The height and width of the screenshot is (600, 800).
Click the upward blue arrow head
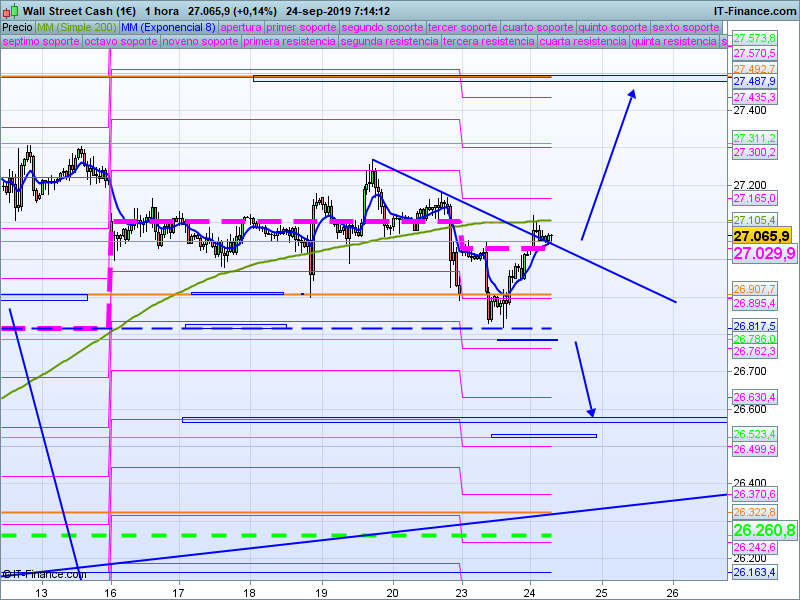(x=632, y=93)
